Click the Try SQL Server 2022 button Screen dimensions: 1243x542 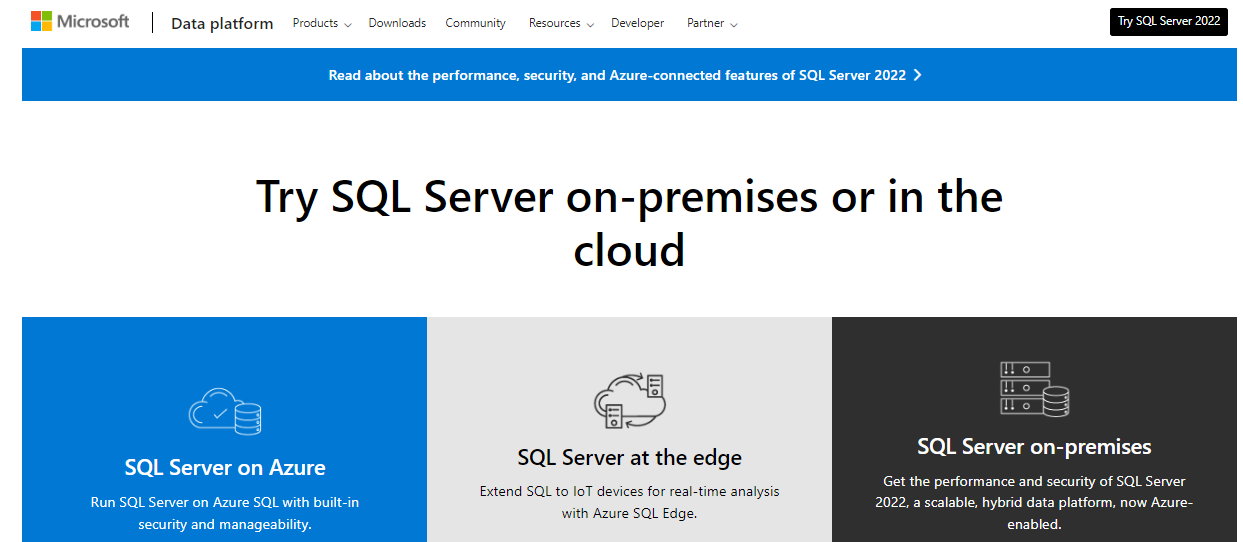tap(1168, 21)
